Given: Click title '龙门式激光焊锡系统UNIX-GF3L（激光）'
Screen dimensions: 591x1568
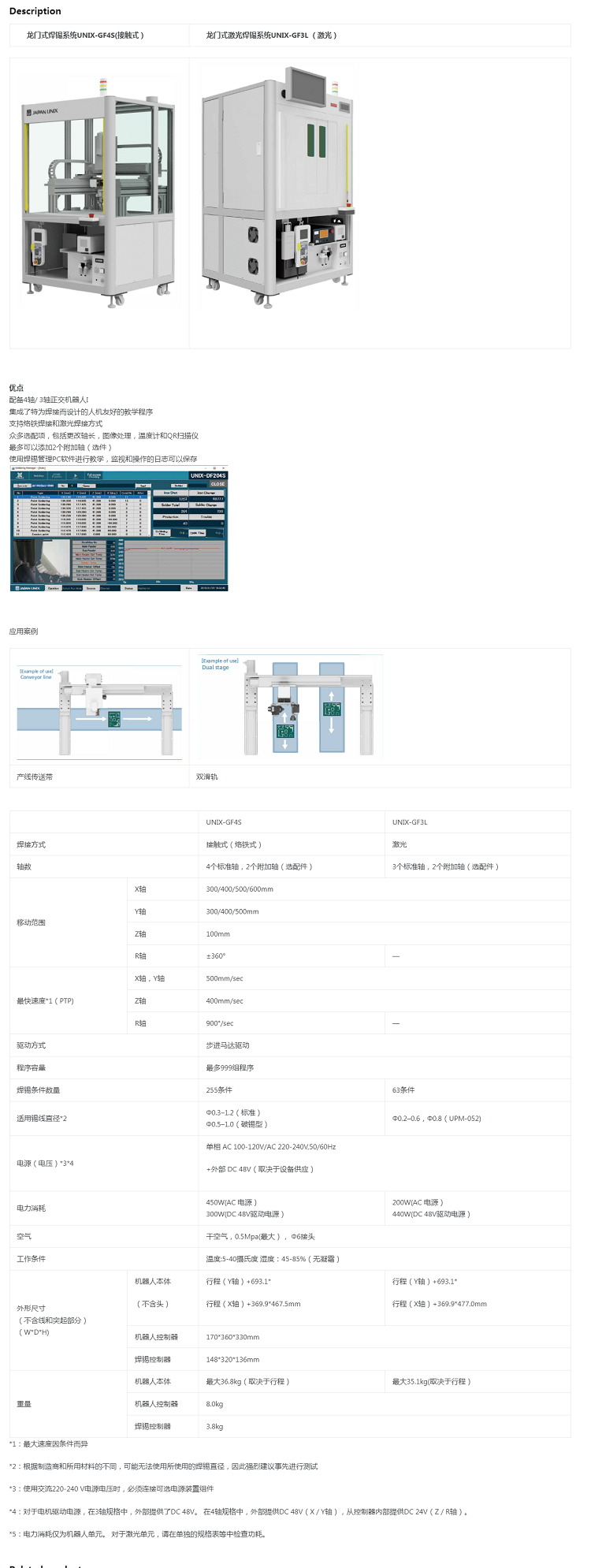Looking at the screenshot, I should 272,35.
